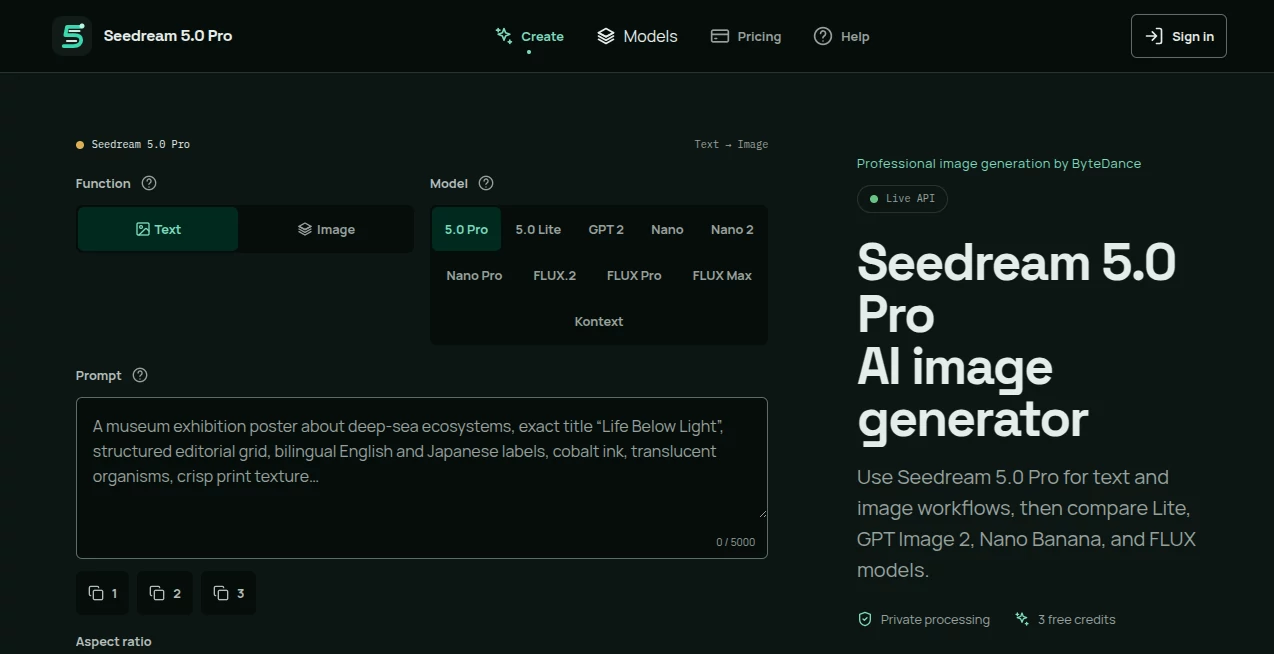Select the Text function mode
Viewport: 1274px width, 654px height.
158,229
